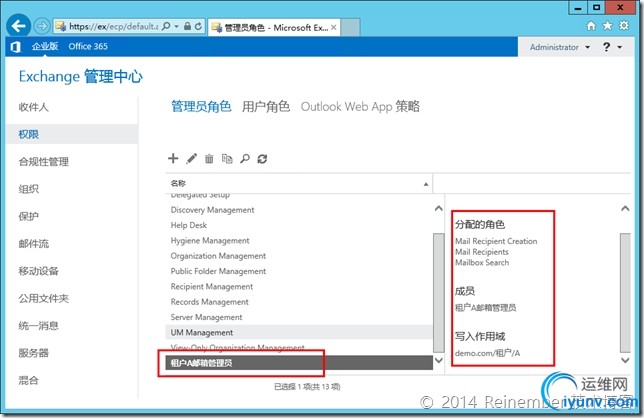Click the search icon in role toolbar
Viewport: 644px width, 418px height.
(x=245, y=158)
